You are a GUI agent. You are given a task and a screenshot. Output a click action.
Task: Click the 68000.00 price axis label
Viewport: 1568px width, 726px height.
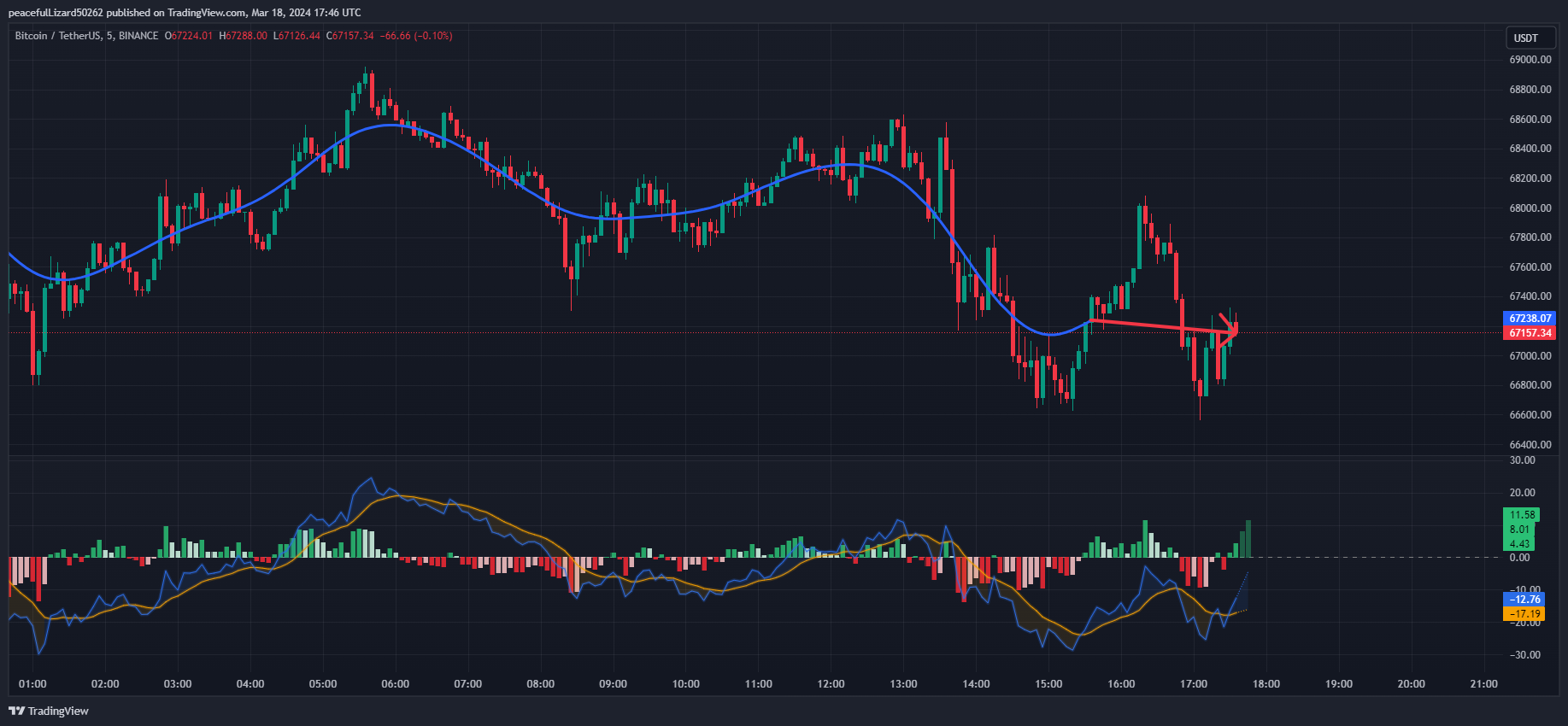[x=1530, y=208]
